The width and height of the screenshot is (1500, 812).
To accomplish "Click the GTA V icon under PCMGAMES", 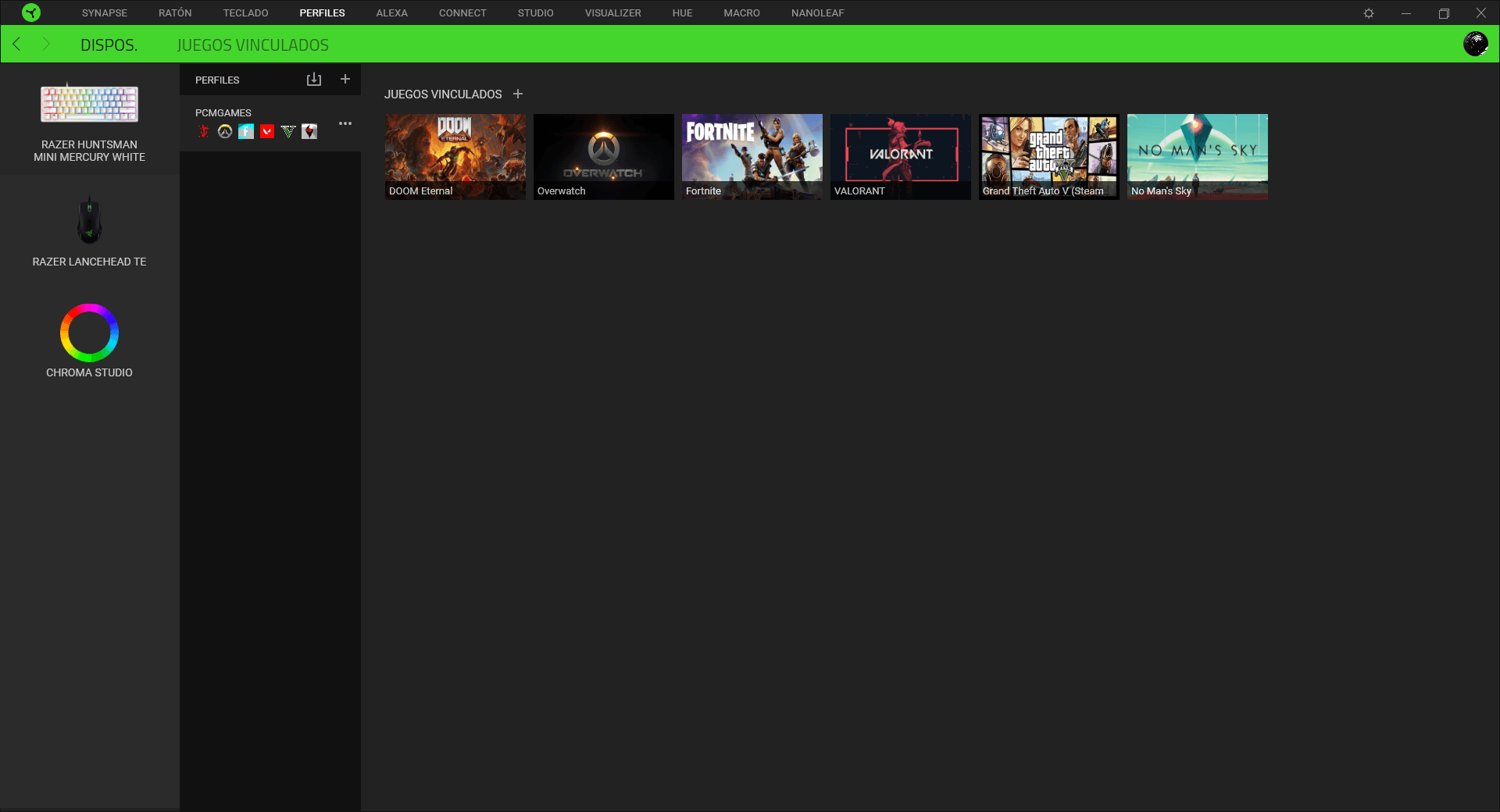I will pos(288,131).
